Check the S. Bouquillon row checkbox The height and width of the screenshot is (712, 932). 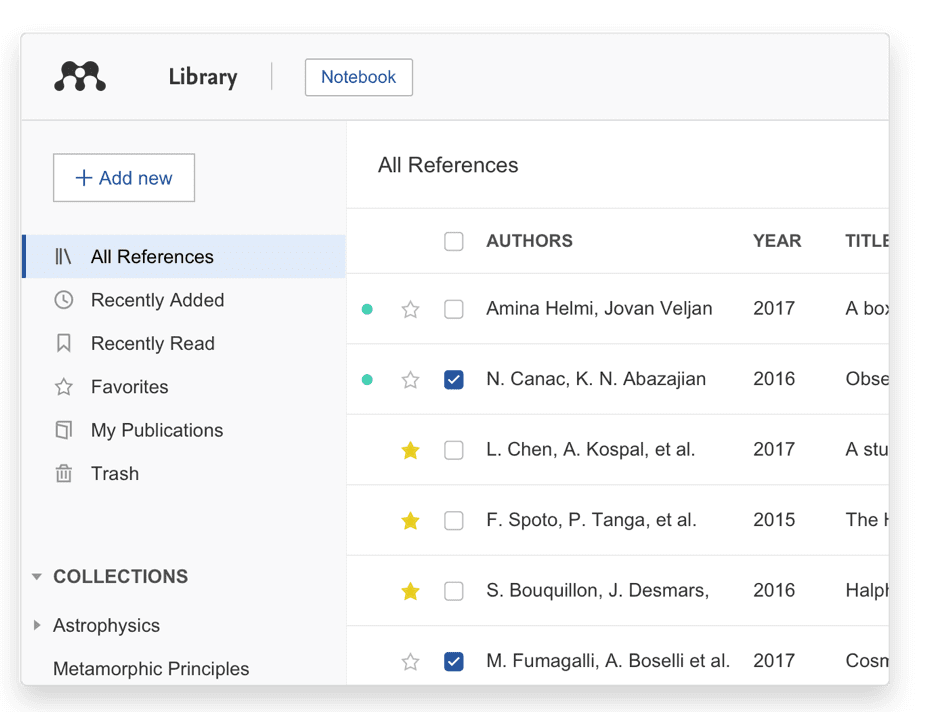tap(454, 591)
